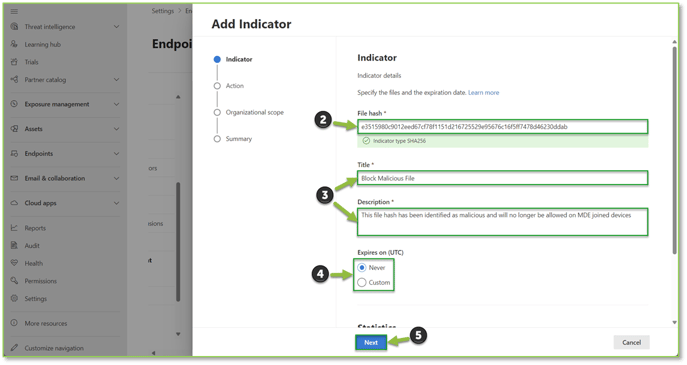Select the Custom expiration radio button
Image resolution: width=687 pixels, height=365 pixels.
click(361, 283)
